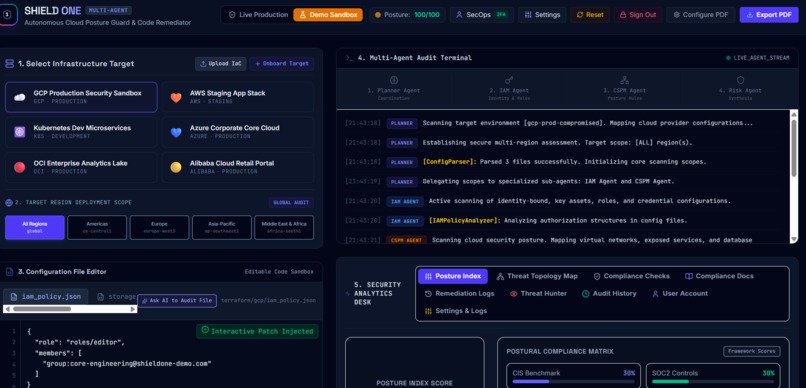Click the SOC2 Controls progress bar
Viewport: 806px width, 388px height.
713,381
